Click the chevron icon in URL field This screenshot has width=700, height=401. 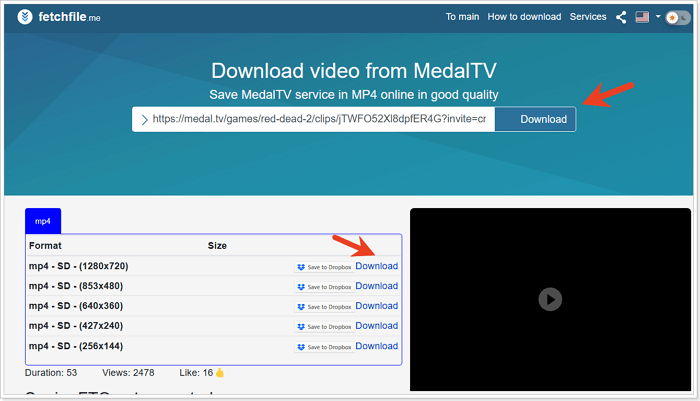(144, 120)
